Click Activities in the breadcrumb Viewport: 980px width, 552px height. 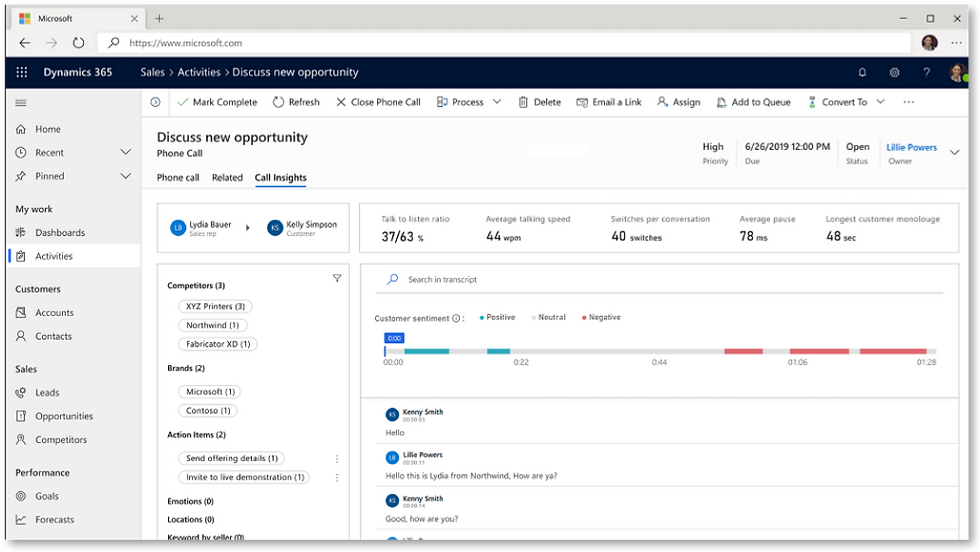pos(199,72)
